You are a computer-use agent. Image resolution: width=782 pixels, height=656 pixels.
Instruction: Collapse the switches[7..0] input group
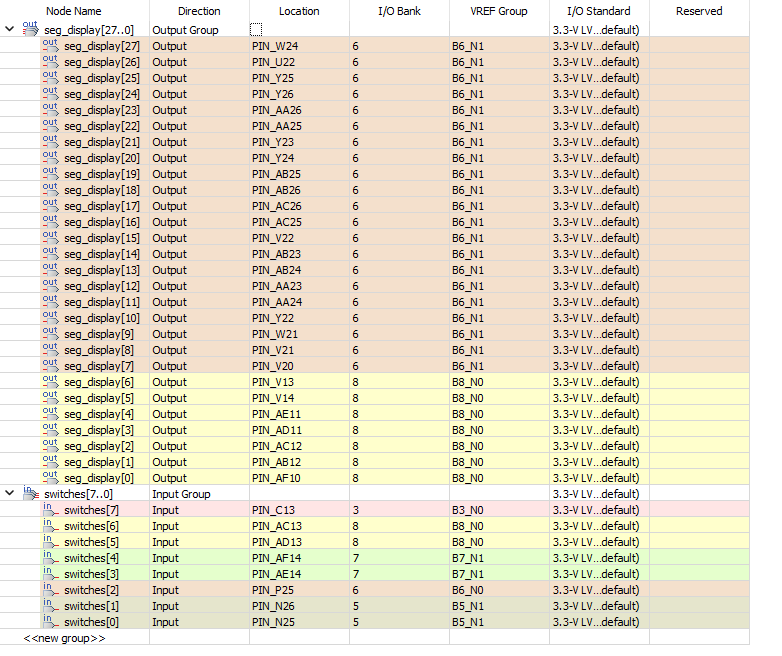point(10,494)
